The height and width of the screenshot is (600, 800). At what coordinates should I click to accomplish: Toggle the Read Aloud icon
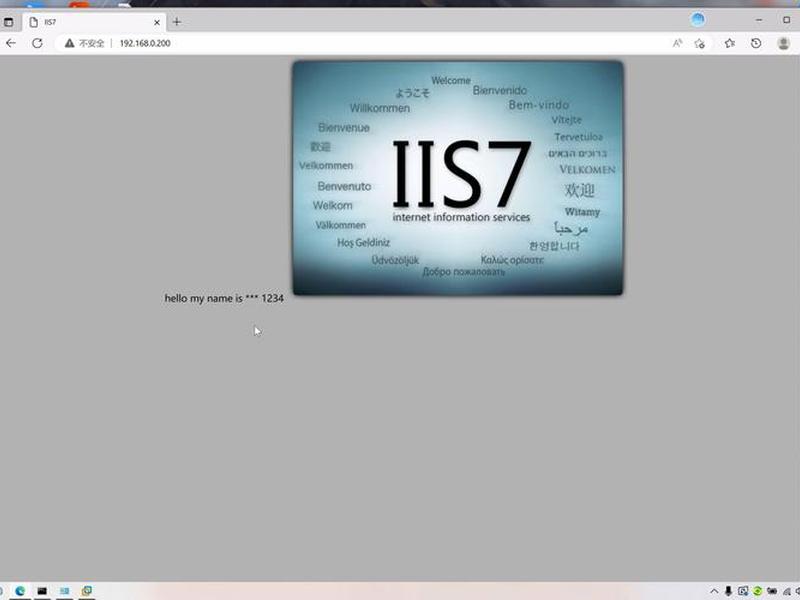[677, 43]
